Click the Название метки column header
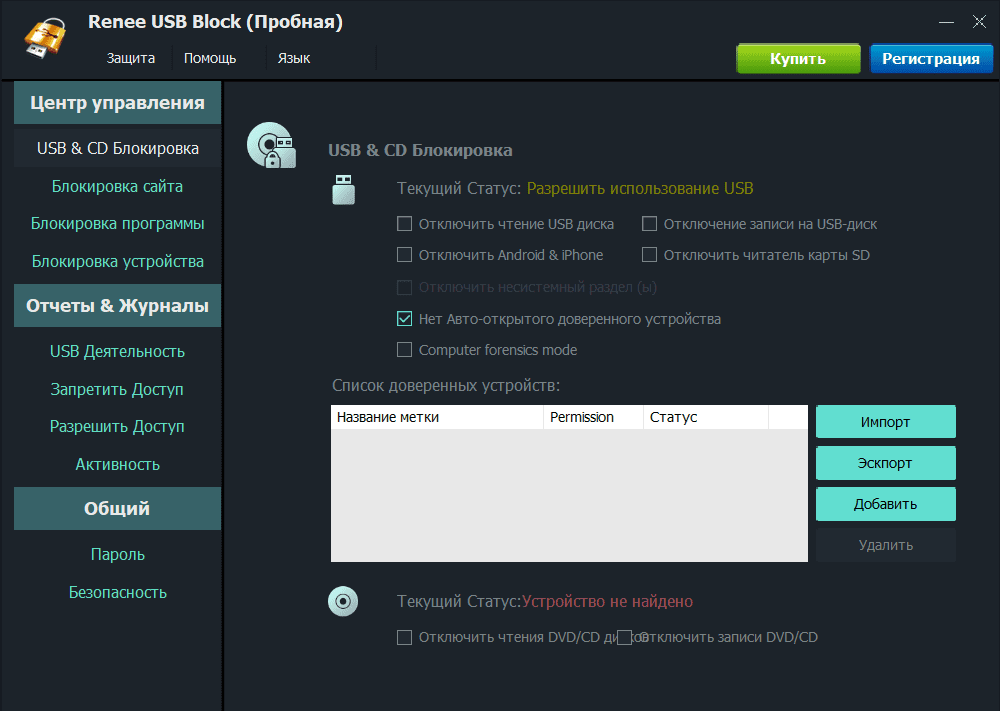 (x=437, y=417)
